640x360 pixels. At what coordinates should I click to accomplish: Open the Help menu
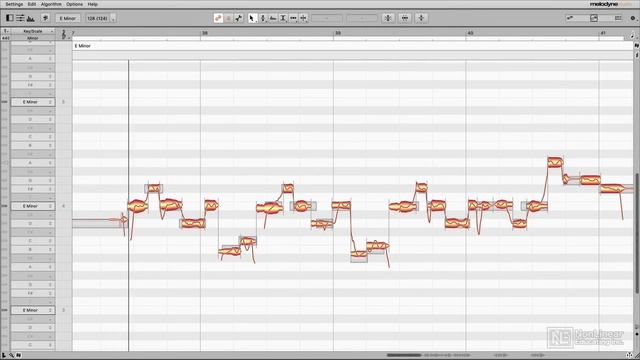pyautogui.click(x=93, y=4)
